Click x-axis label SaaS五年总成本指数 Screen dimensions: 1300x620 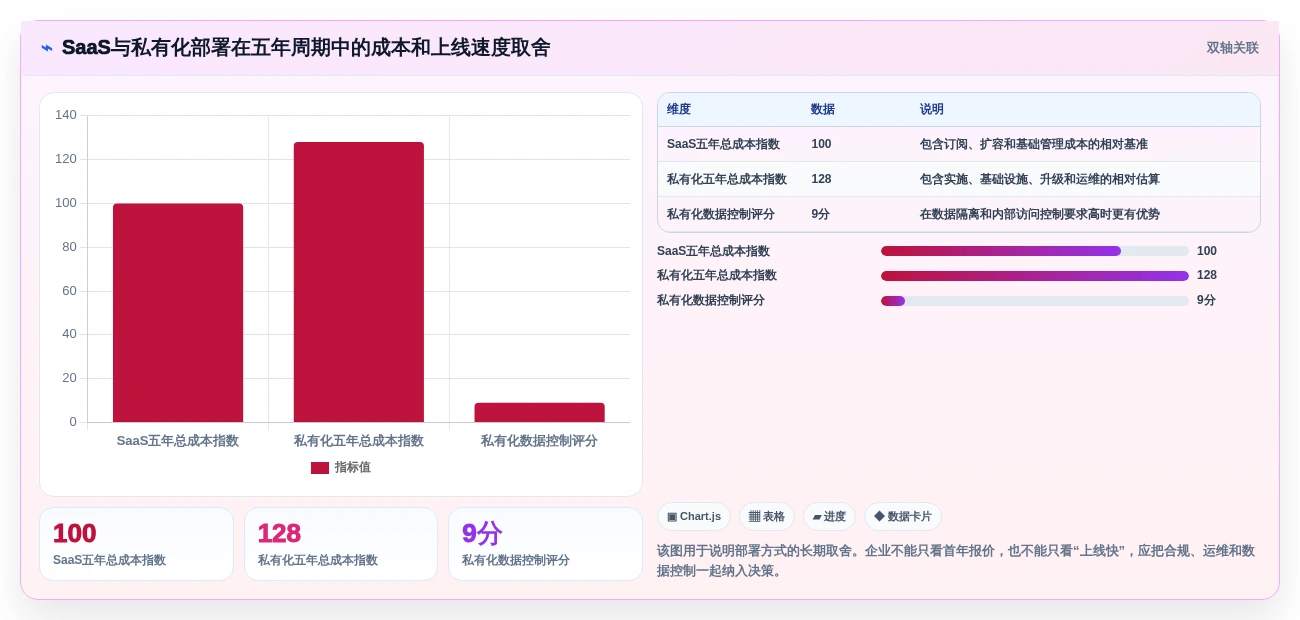[178, 441]
